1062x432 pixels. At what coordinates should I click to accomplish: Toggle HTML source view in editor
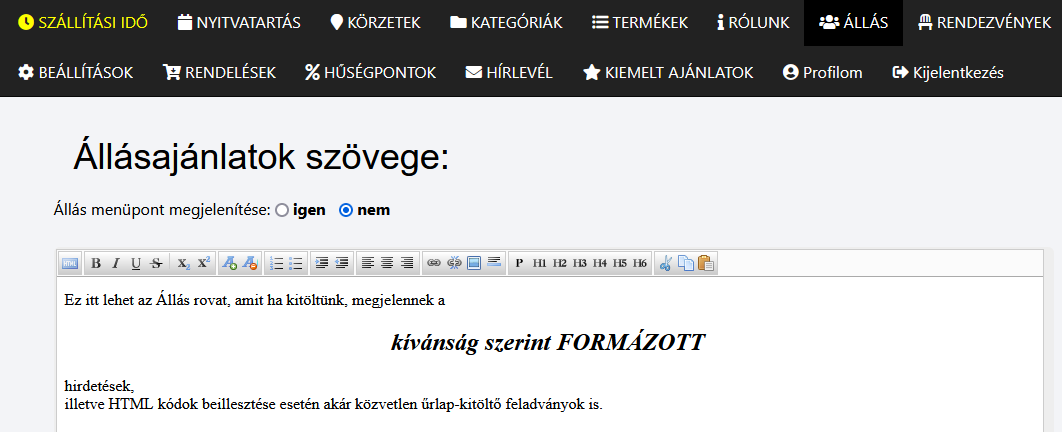point(70,263)
